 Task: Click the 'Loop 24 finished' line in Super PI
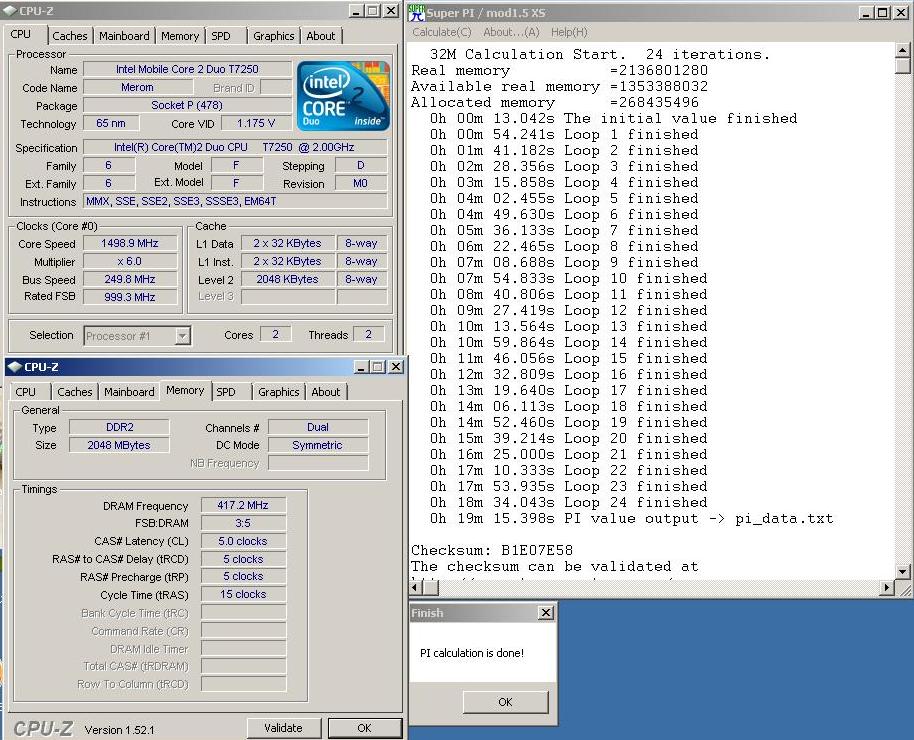point(568,503)
